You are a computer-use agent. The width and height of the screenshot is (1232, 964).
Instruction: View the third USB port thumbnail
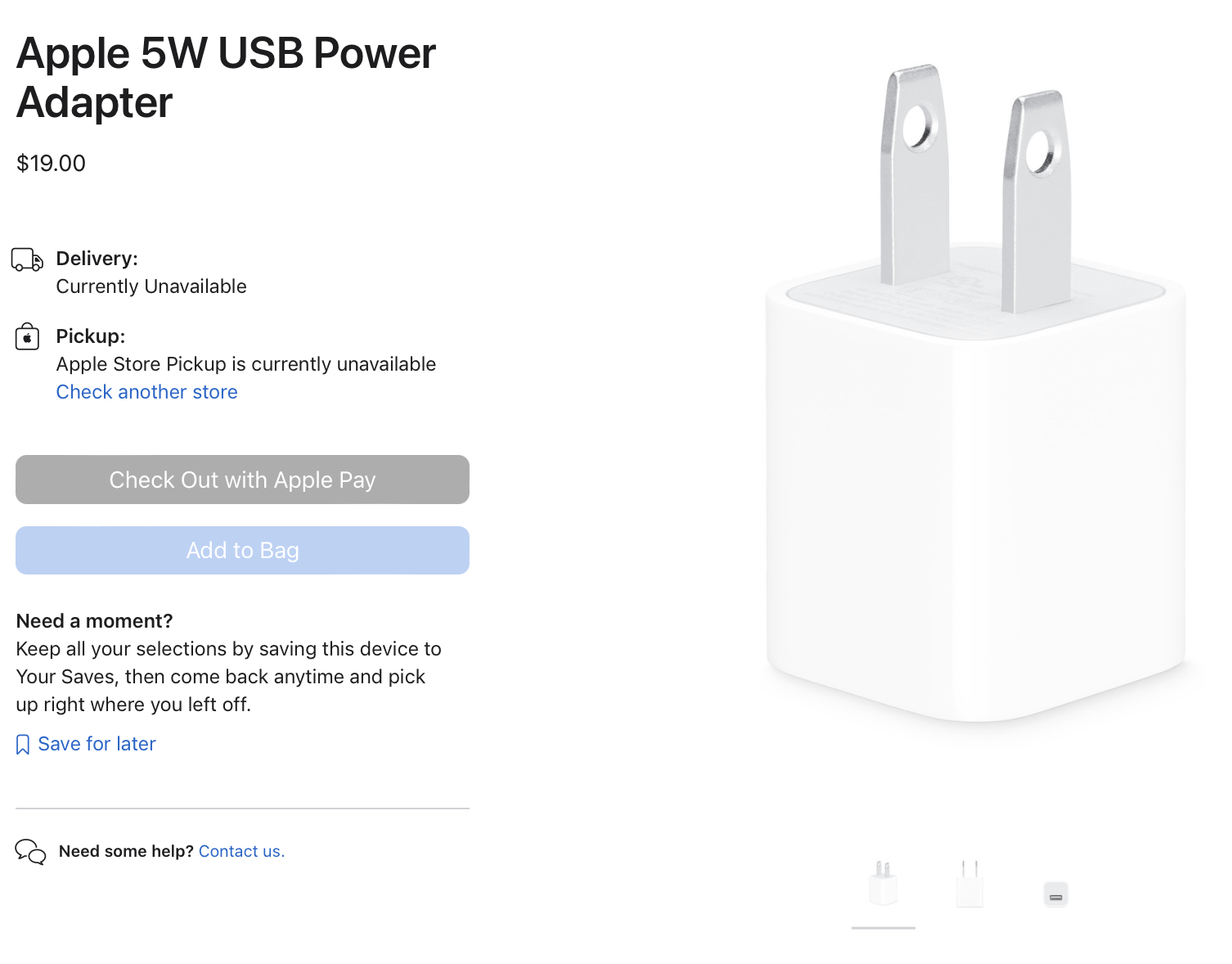(x=1055, y=894)
